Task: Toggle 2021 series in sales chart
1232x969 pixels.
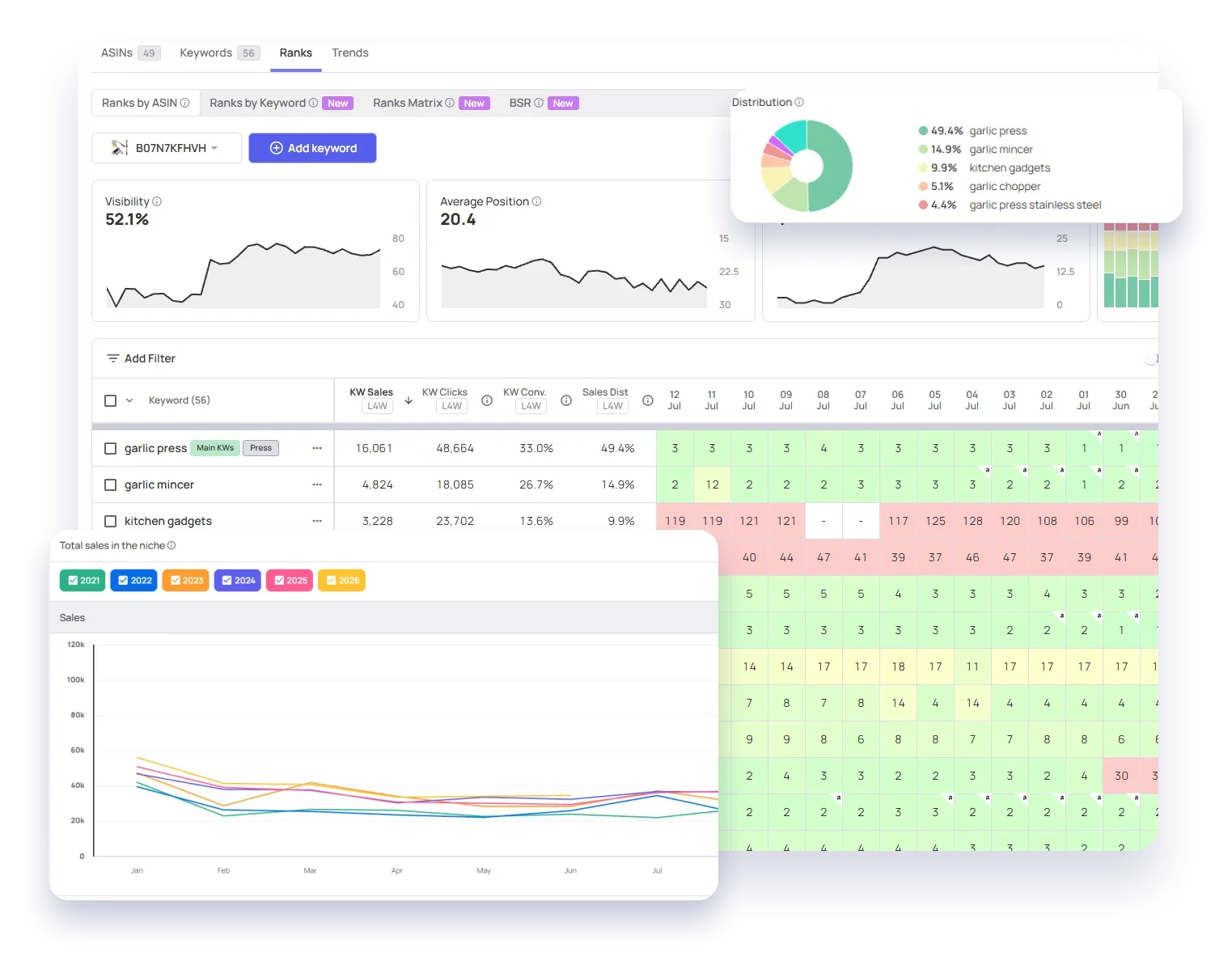Action: pyautogui.click(x=83, y=581)
